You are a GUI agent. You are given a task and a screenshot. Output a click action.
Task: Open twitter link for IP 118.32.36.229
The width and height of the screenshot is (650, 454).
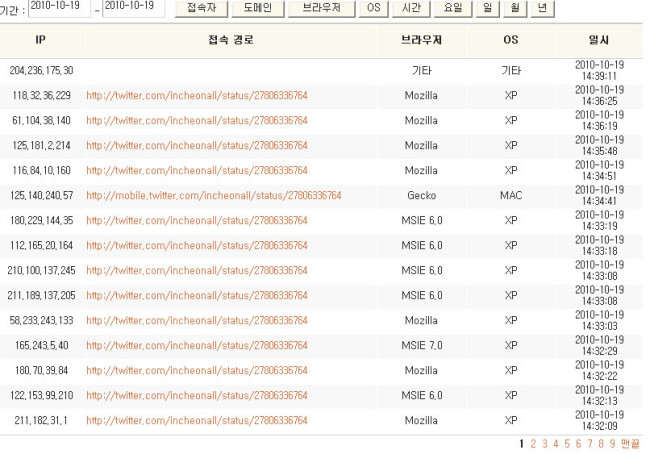click(197, 95)
